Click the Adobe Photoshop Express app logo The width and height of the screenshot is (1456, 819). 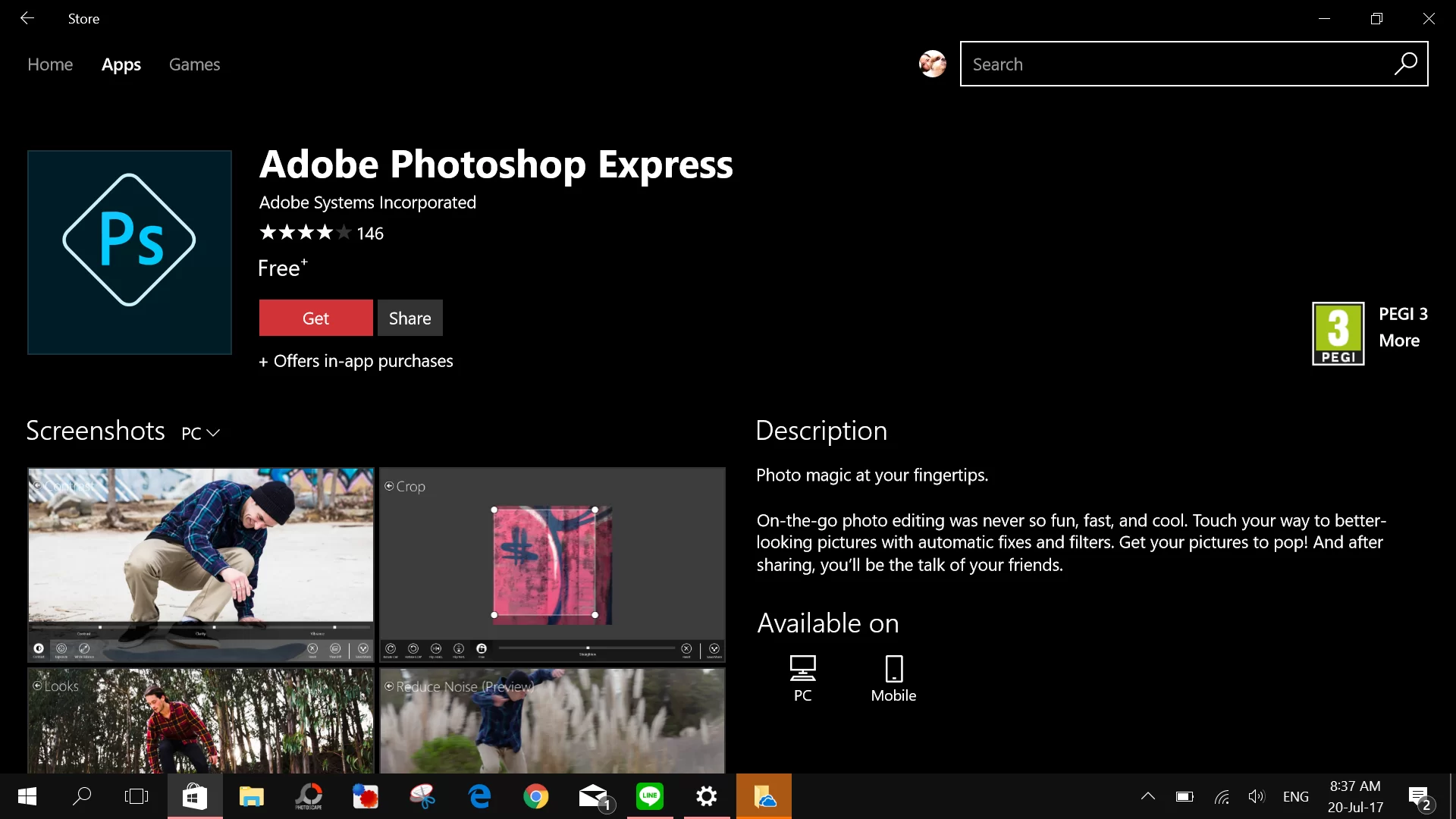coord(130,252)
